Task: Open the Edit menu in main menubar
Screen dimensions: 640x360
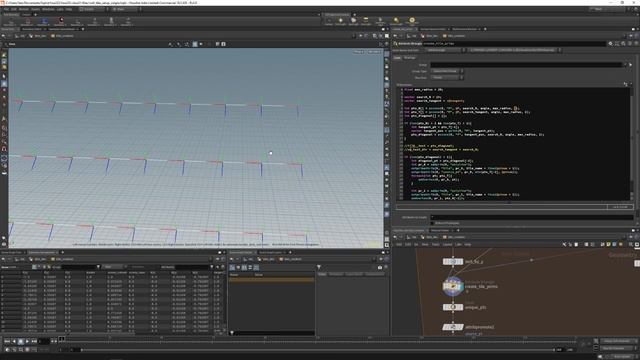Action: point(13,9)
